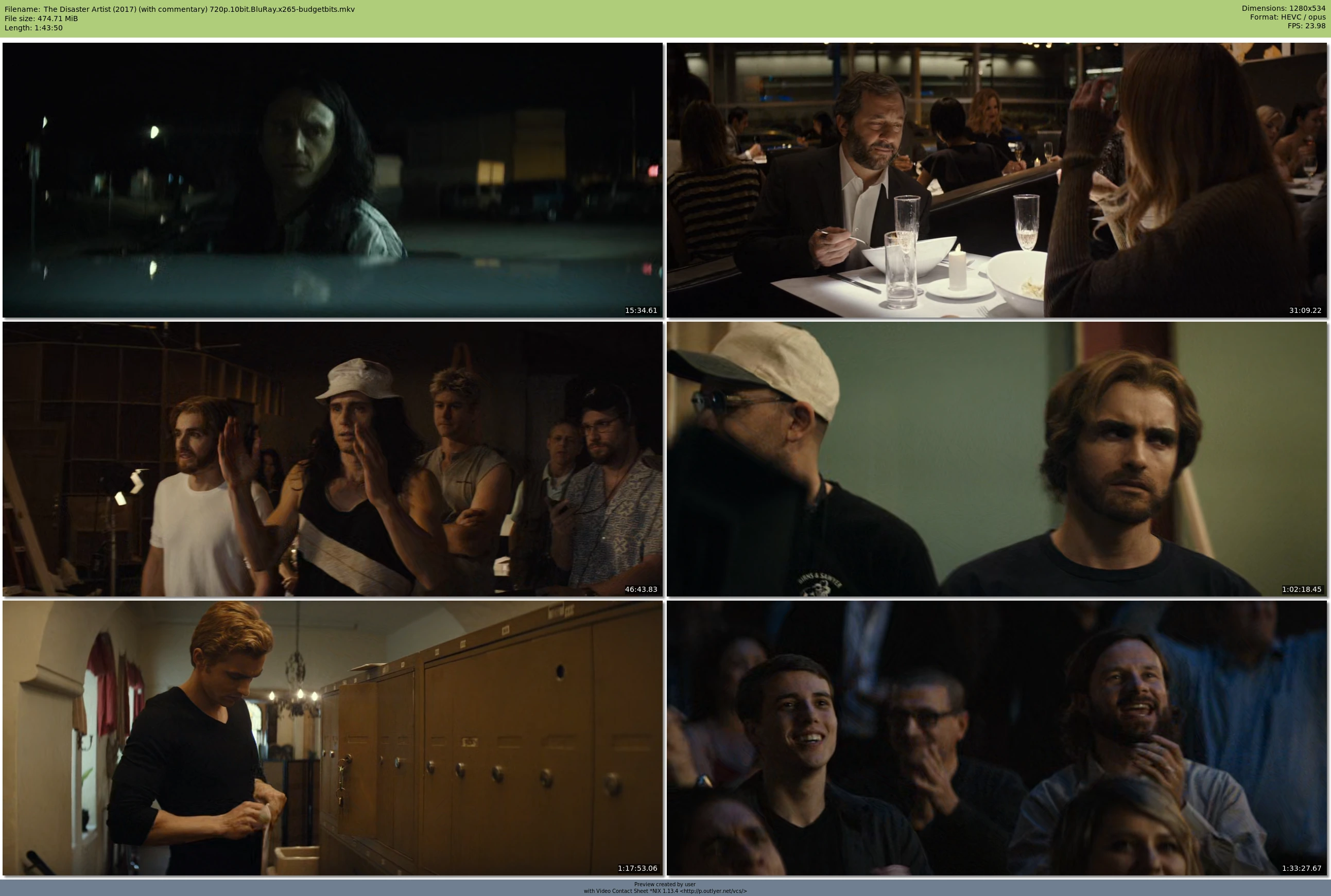Select the laughing audience thumbnail at 1:33:27.67

[996, 737]
